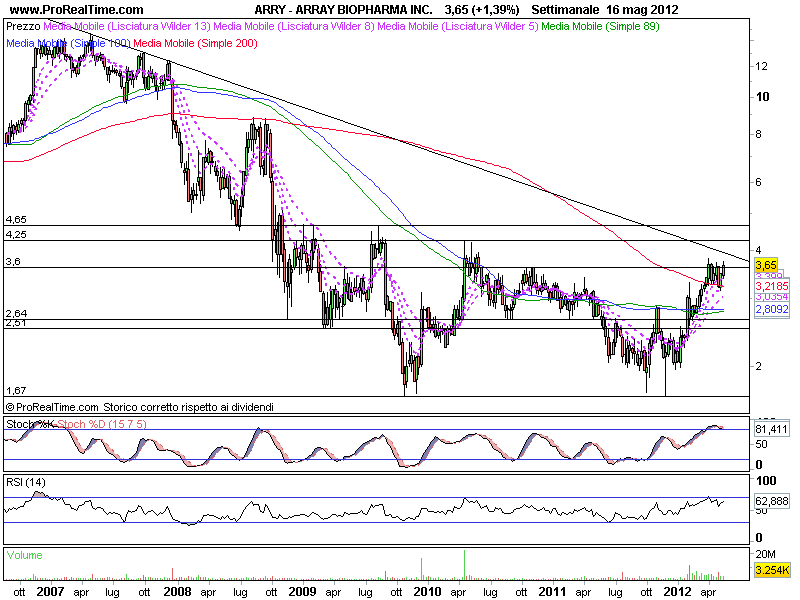The width and height of the screenshot is (800, 600).
Task: Select the Stoch %K indicator label
Action: coord(30,424)
